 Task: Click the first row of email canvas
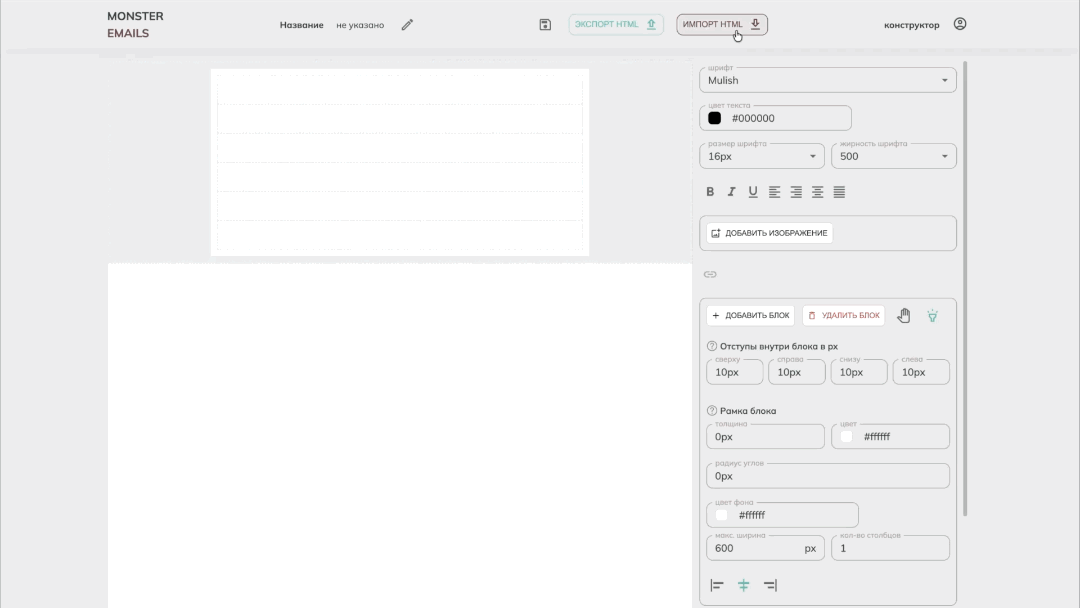pyautogui.click(x=399, y=92)
